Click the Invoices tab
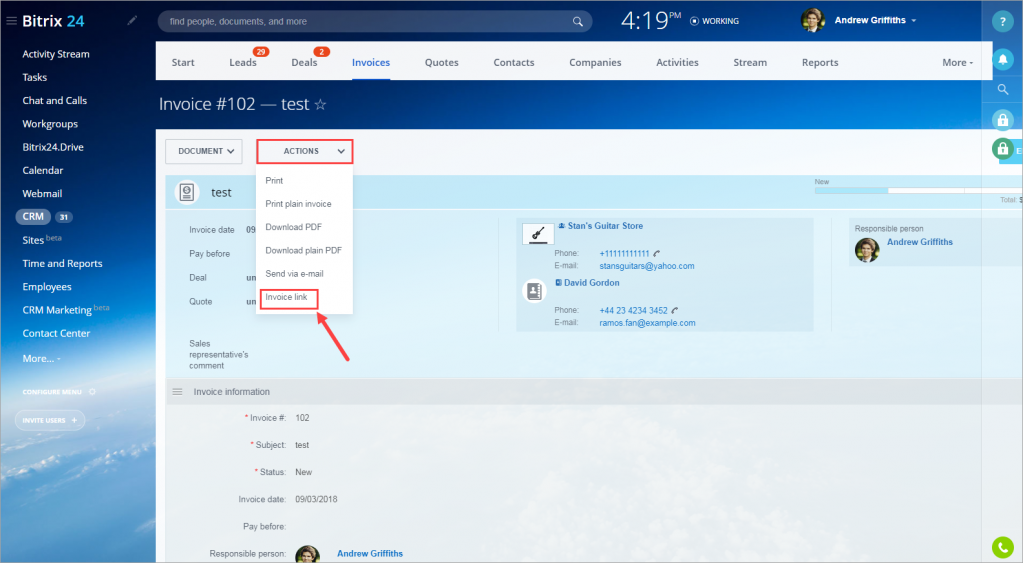The image size is (1023, 563). tap(371, 63)
